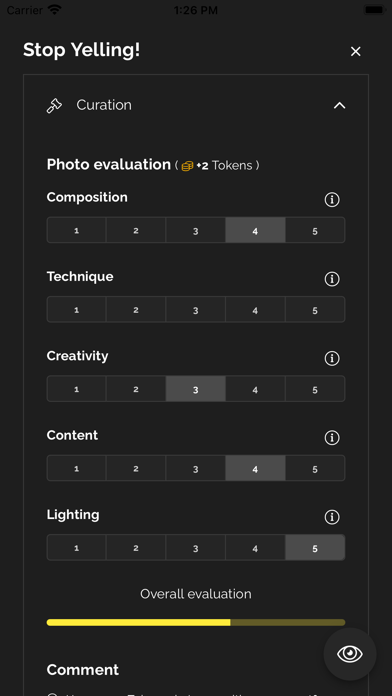Toggle the floating eye visibility button

click(350, 654)
